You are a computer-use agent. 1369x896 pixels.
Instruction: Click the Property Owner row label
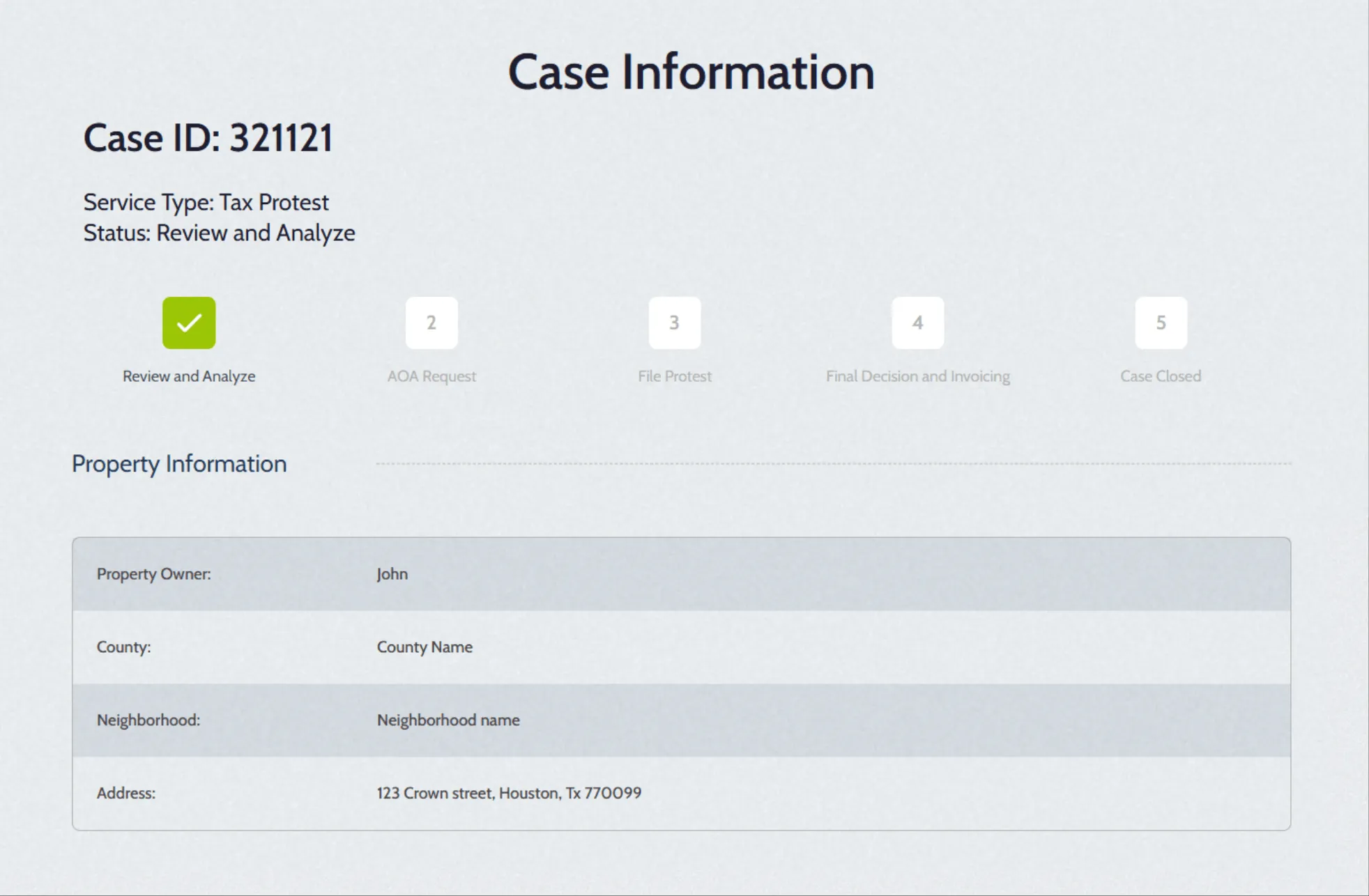pyautogui.click(x=153, y=574)
